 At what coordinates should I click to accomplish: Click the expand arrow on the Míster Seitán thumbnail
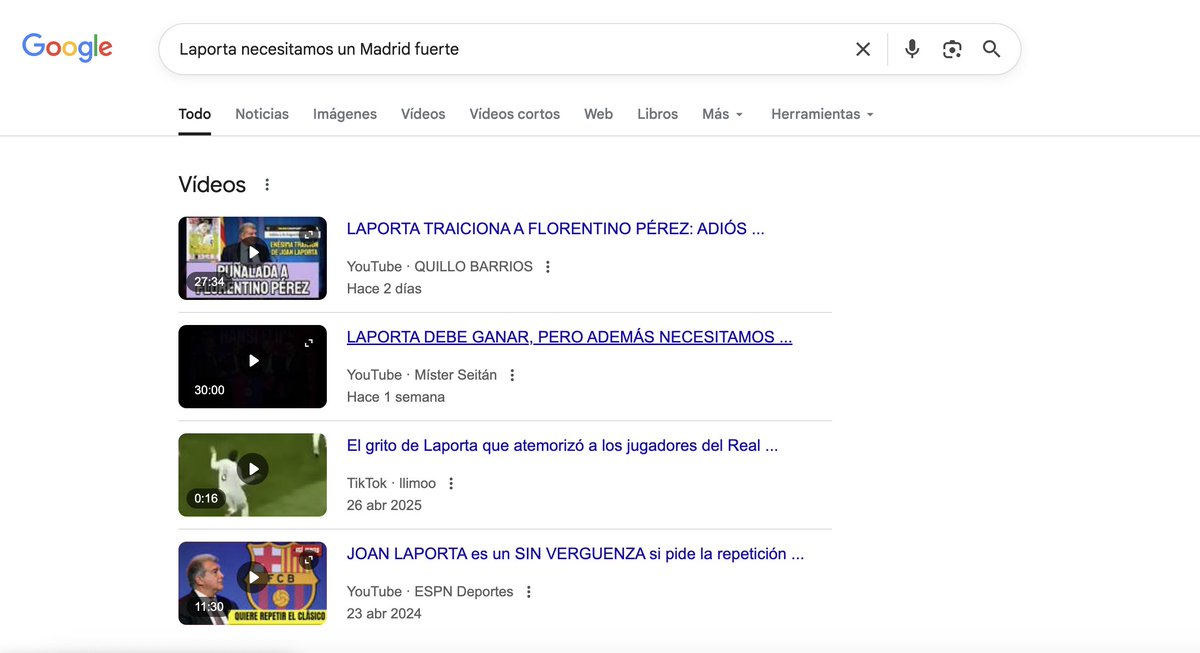(x=310, y=341)
